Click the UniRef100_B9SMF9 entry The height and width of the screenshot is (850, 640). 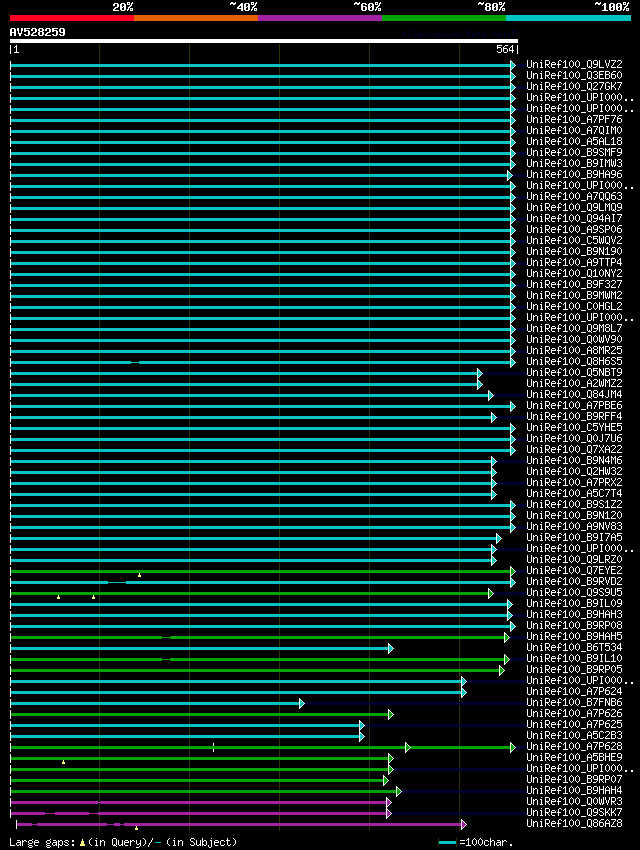coord(574,152)
